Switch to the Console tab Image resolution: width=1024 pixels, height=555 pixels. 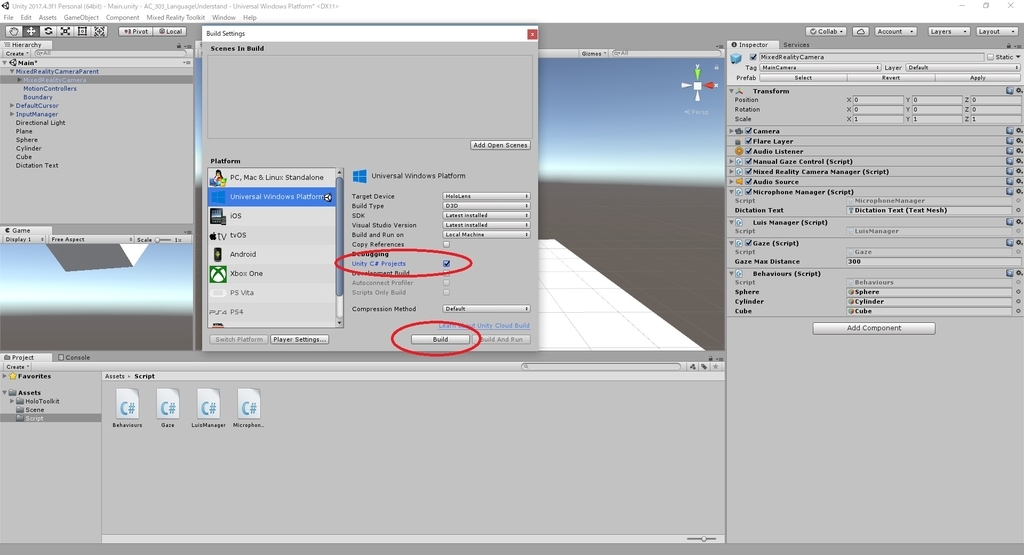(x=74, y=357)
